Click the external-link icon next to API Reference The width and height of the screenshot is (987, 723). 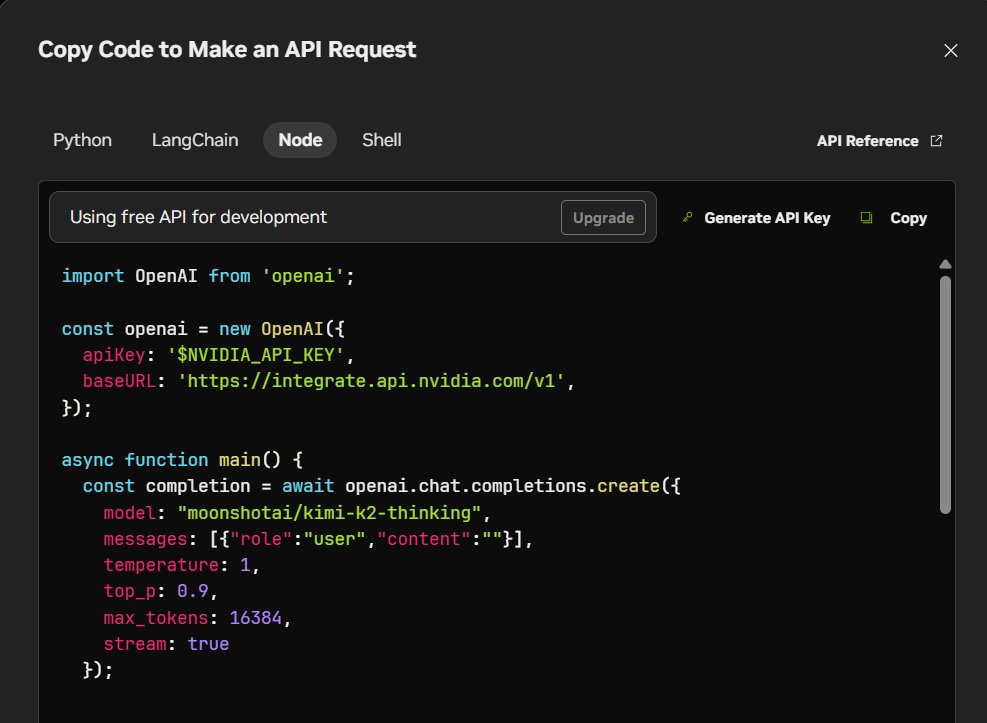(x=934, y=140)
